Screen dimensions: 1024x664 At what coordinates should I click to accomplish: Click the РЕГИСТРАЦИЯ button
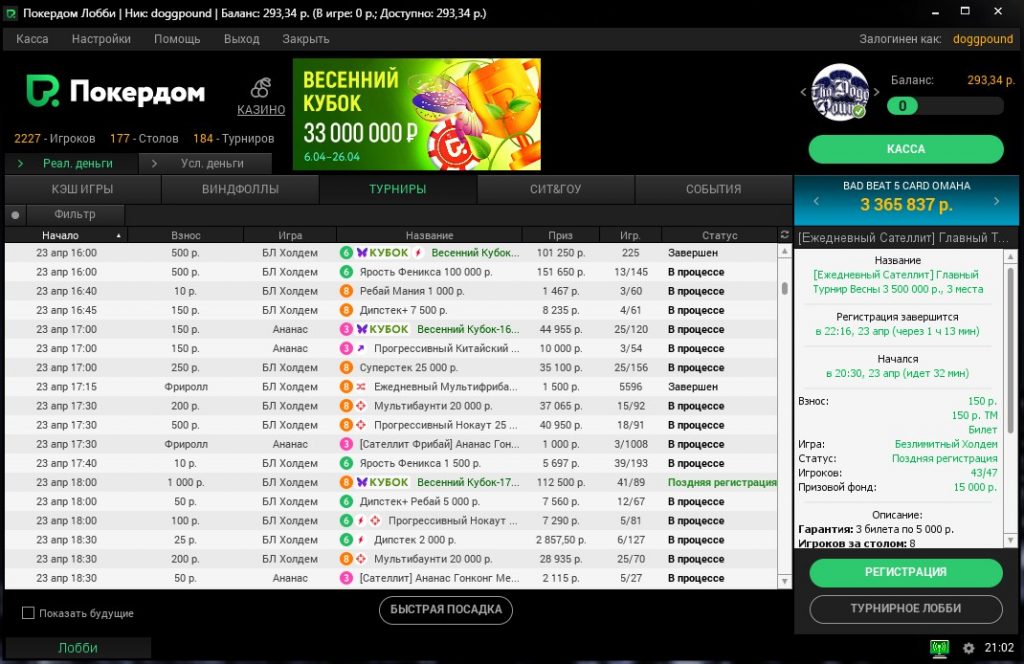906,572
